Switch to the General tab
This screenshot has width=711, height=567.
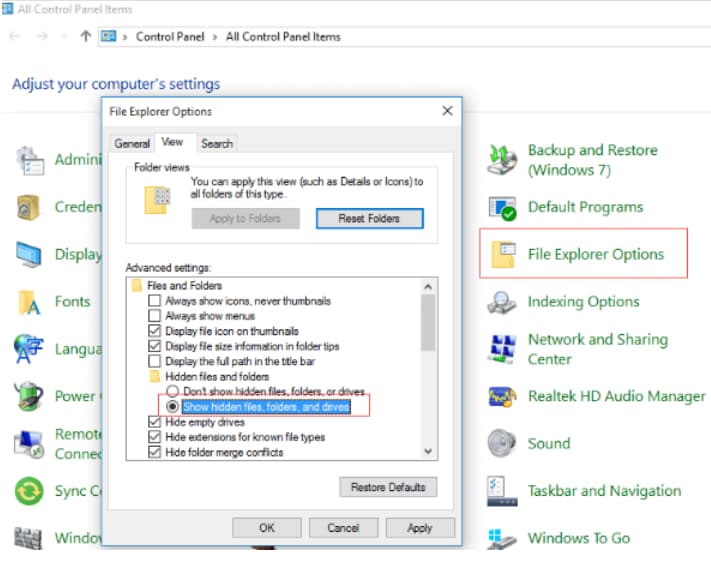132,143
